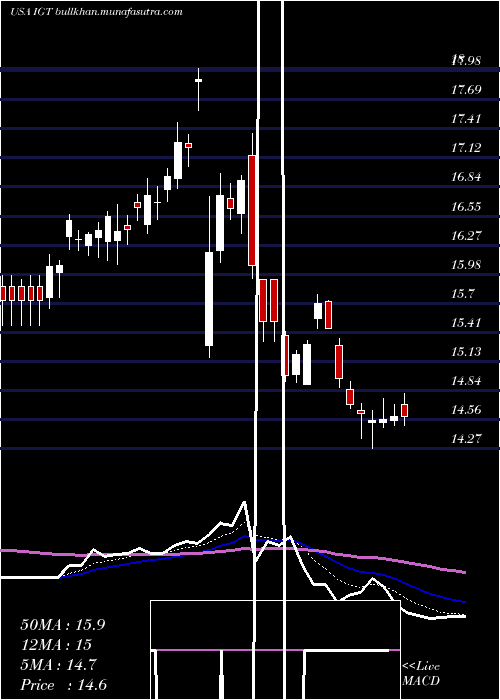Click the '<<Live MACD' label
This screenshot has width=500, height=700.
pyautogui.click(x=421, y=673)
